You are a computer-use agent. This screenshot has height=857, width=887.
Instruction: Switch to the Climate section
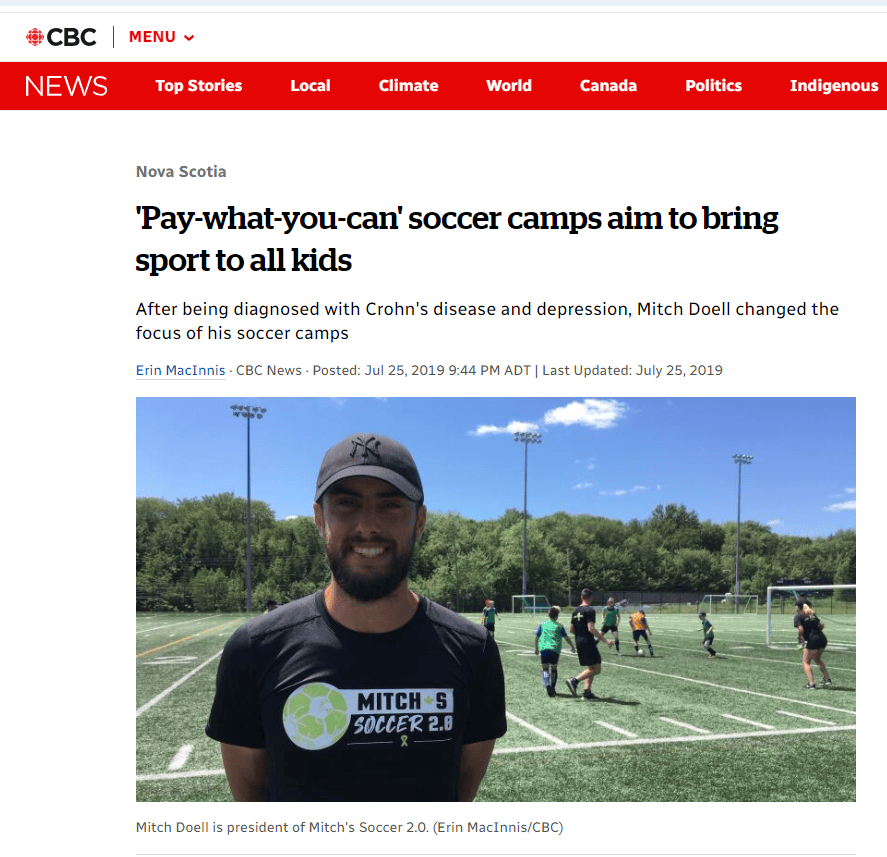pos(408,85)
